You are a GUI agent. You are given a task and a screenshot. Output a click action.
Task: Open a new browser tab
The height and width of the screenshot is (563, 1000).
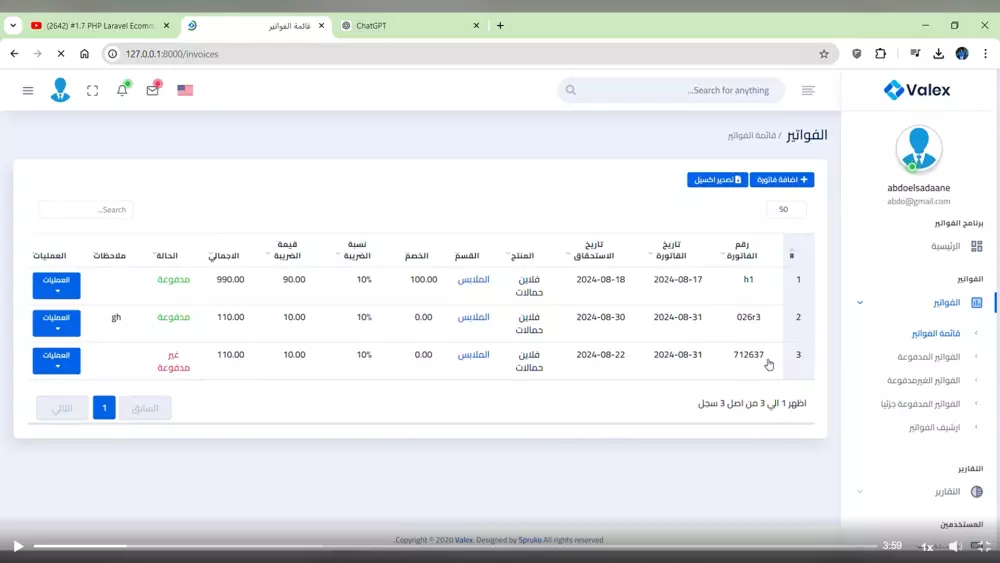tap(500, 26)
